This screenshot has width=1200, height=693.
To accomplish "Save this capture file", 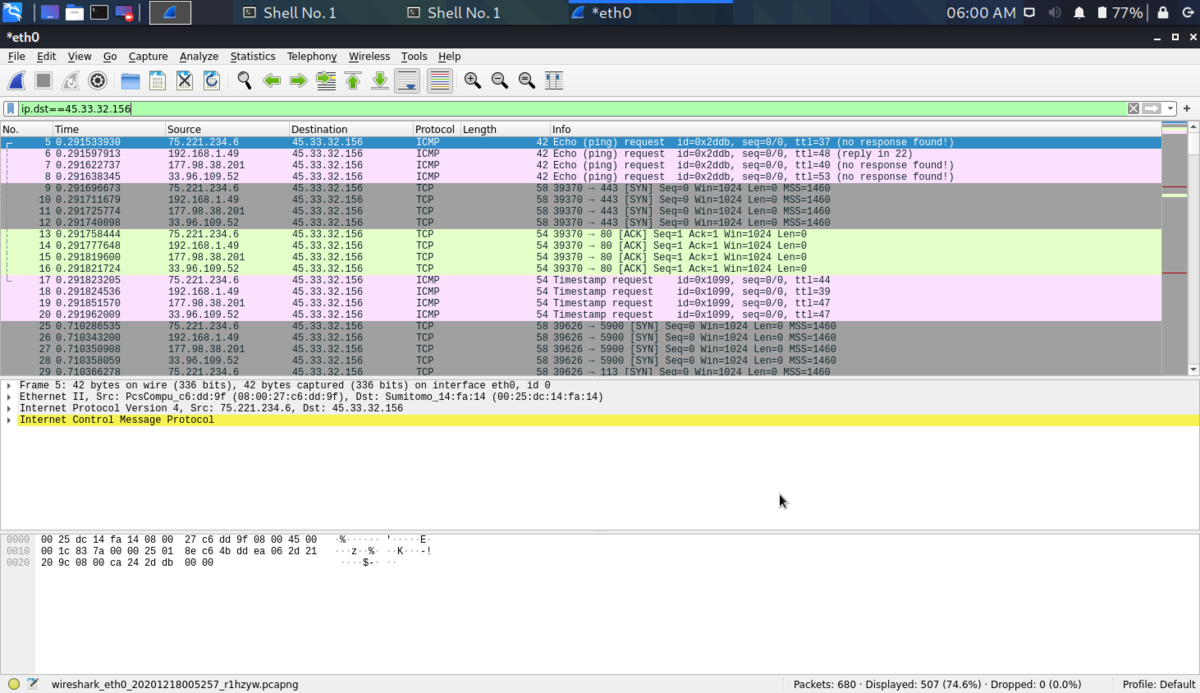I will pyautogui.click(x=157, y=81).
